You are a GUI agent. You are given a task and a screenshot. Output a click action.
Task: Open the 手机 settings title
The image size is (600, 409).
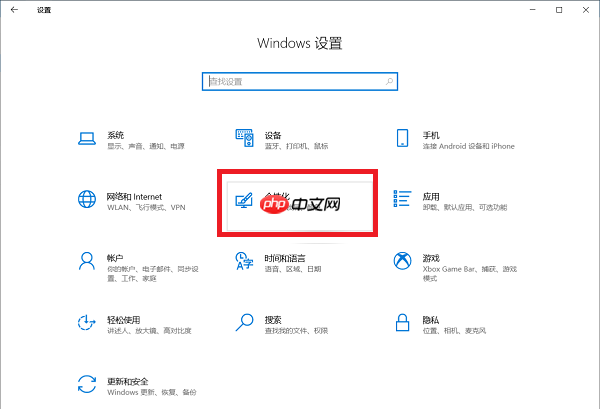tap(431, 135)
